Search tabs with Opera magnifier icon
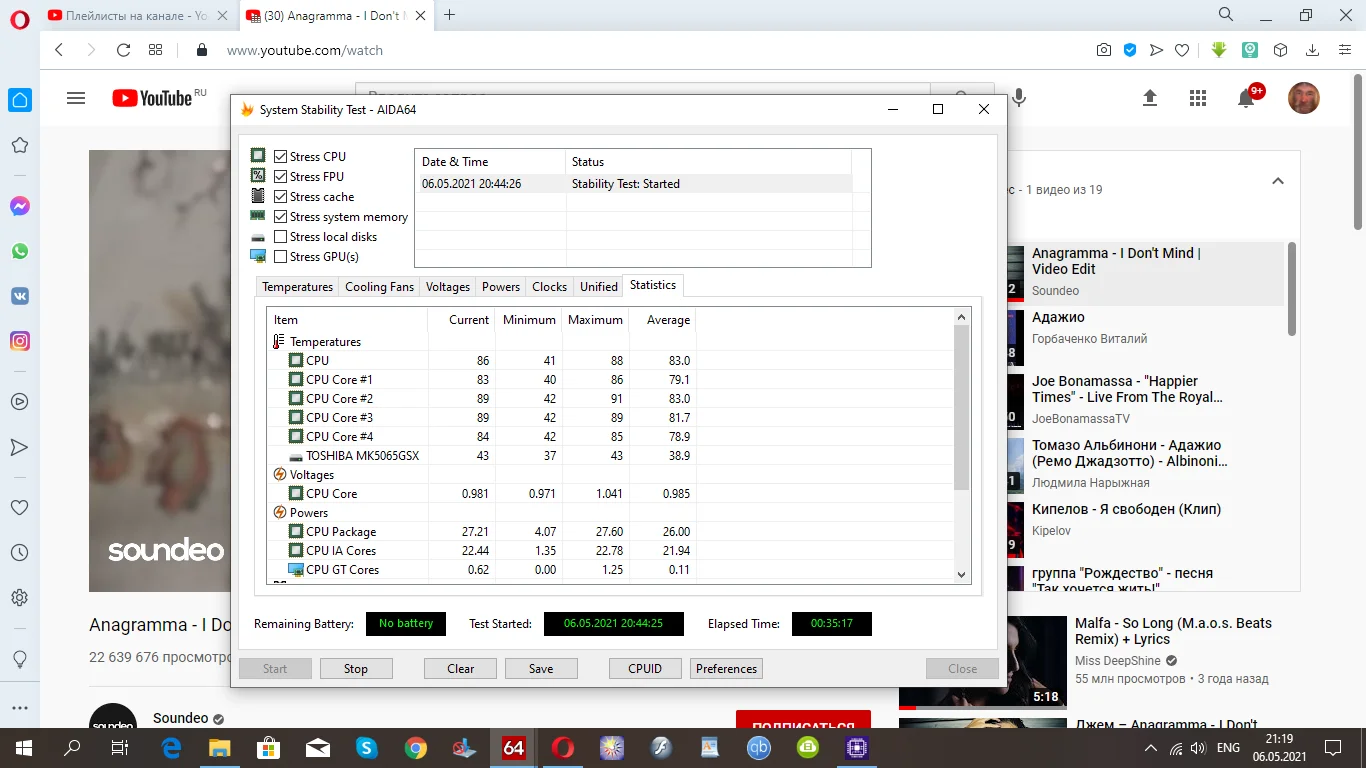The image size is (1366, 768). 1226,15
